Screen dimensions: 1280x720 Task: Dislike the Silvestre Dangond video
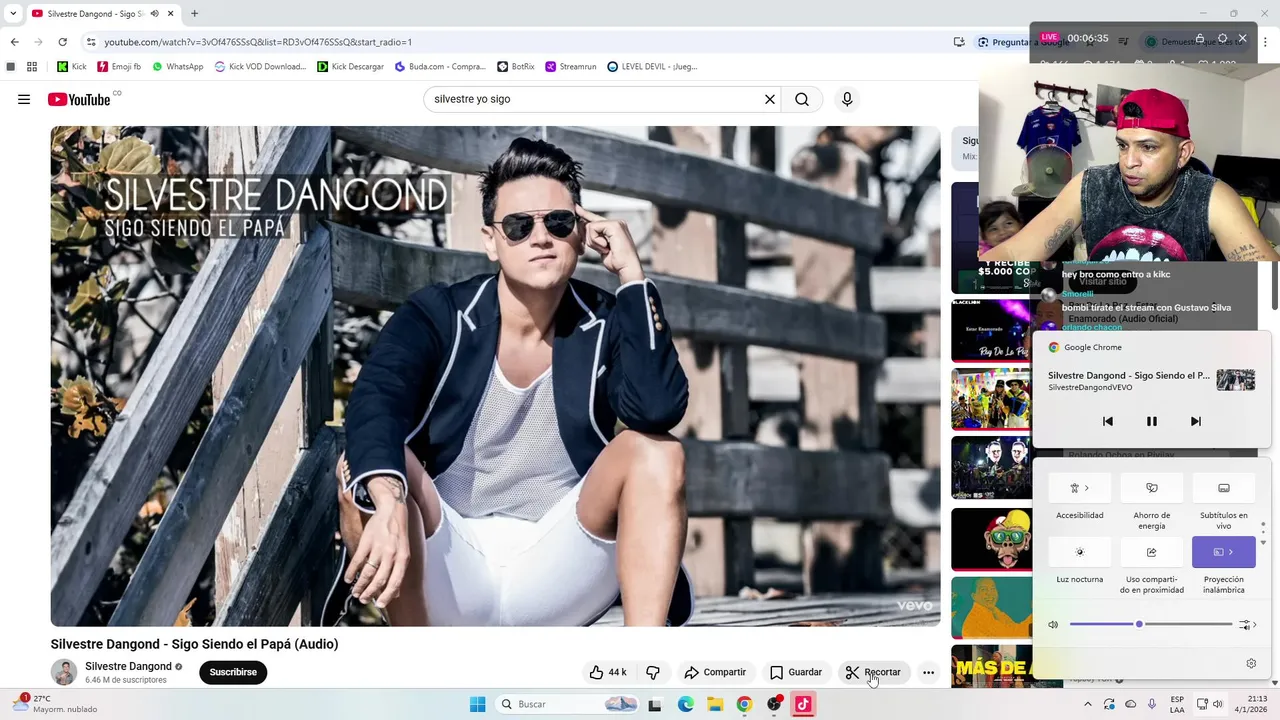[x=653, y=672]
